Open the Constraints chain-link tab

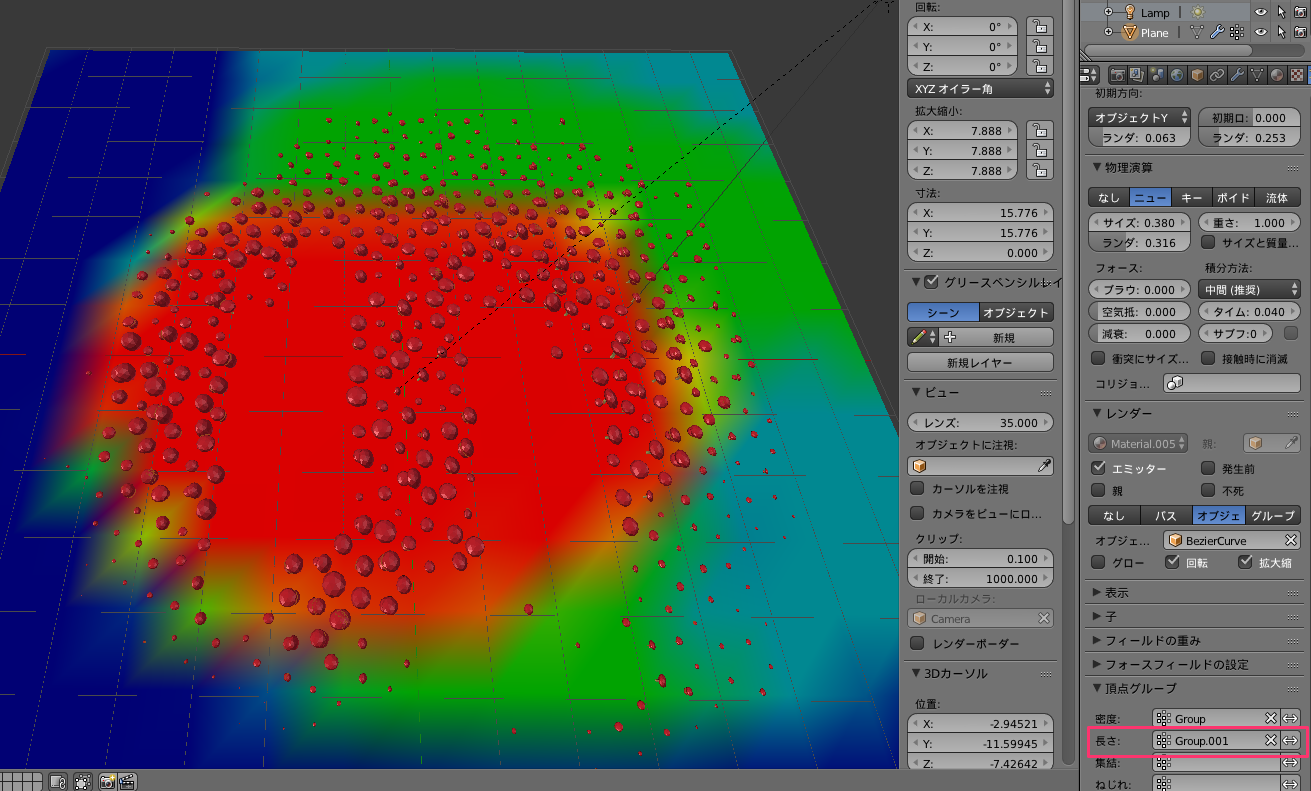tap(1217, 75)
